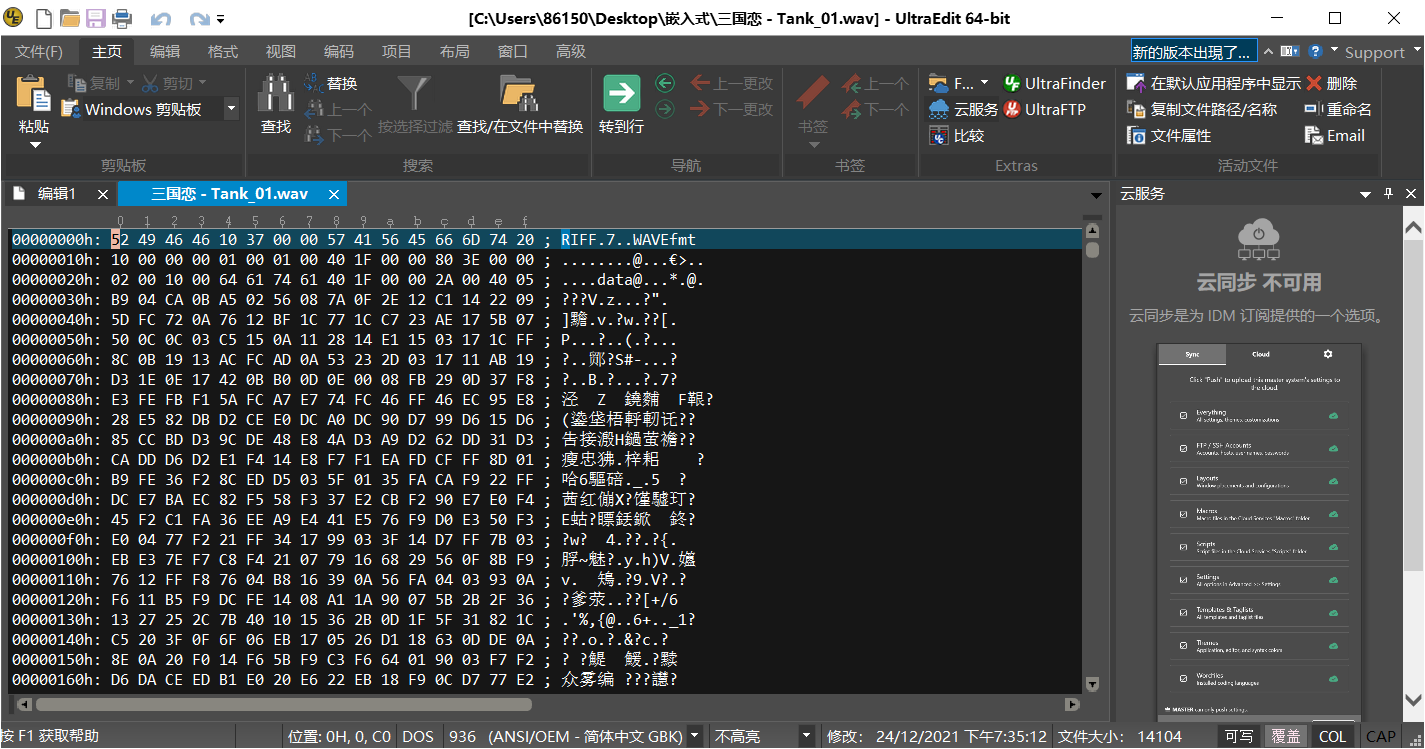Open the quick access toolbar customize arrow
Image resolution: width=1425 pixels, height=749 pixels.
220,19
